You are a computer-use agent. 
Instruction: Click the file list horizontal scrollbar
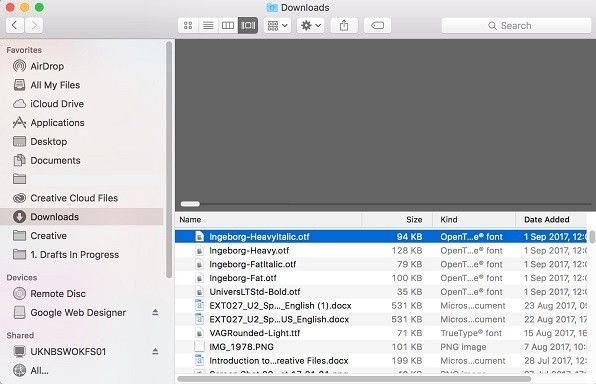[x=354, y=379]
